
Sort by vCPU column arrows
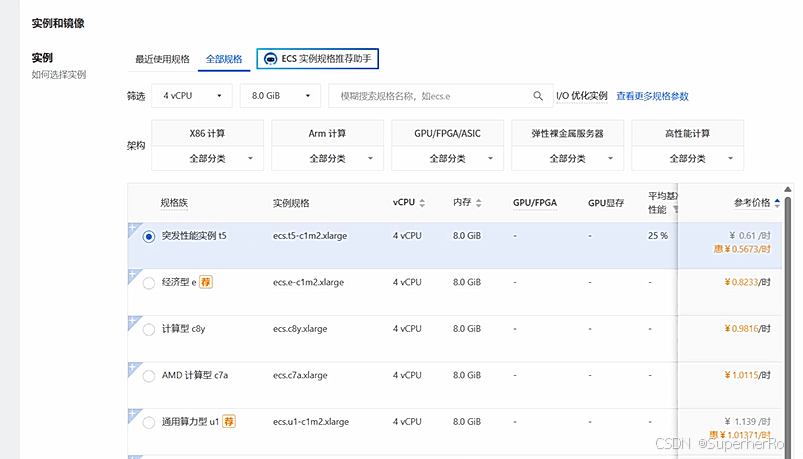click(x=422, y=203)
